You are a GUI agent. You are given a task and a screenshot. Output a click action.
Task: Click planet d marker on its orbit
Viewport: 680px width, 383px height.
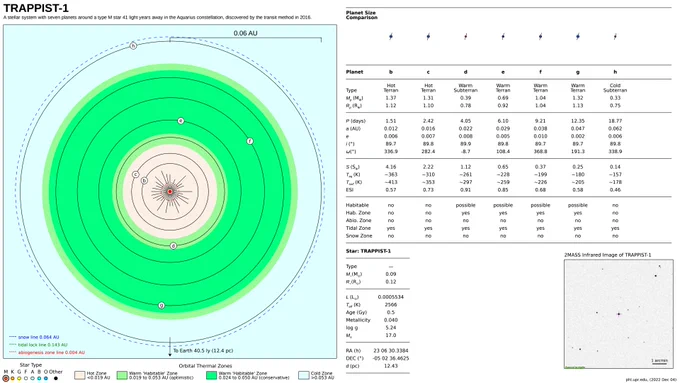pos(173,246)
